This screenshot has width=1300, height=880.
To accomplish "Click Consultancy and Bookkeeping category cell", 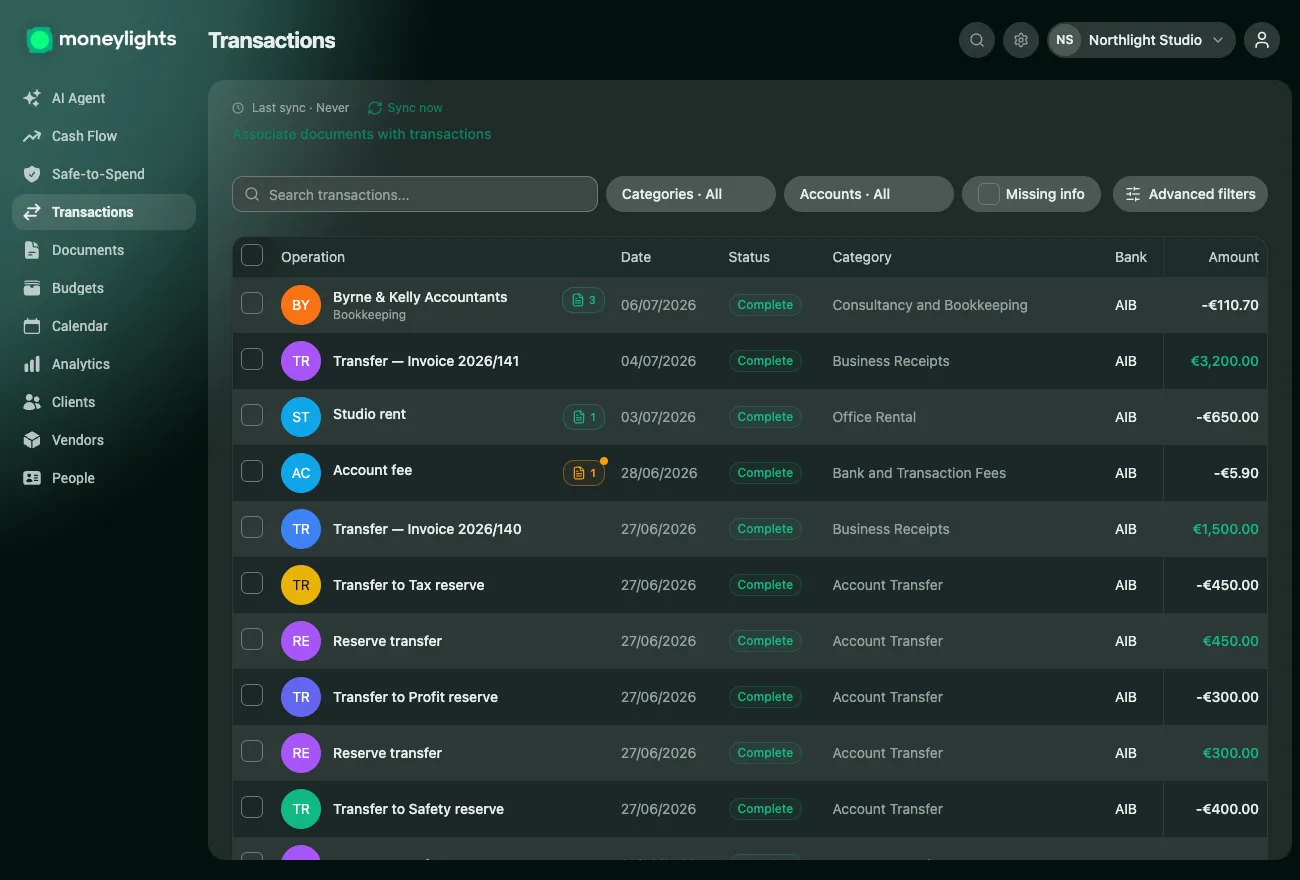I will coord(930,305).
